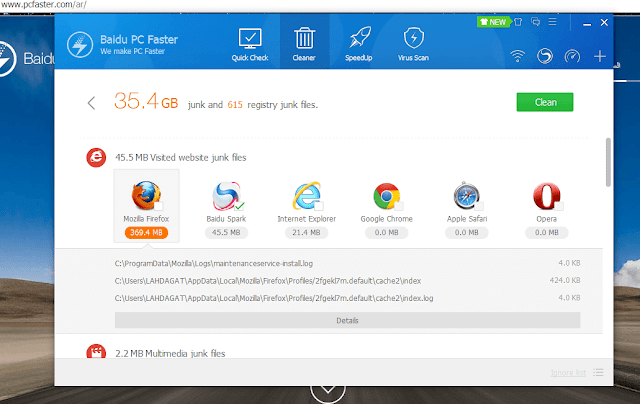
Task: Select the cache2\index.log file path
Action: click(274, 298)
